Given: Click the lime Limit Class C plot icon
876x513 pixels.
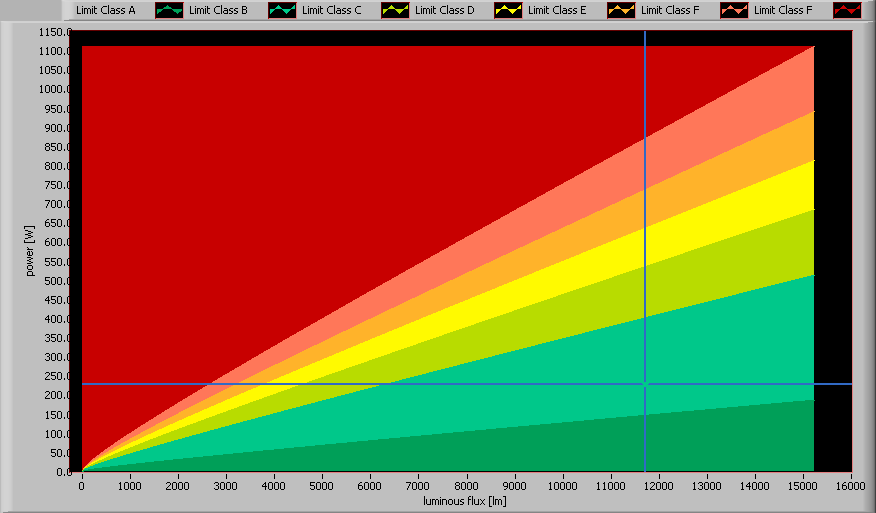Looking at the screenshot, I should click(395, 10).
